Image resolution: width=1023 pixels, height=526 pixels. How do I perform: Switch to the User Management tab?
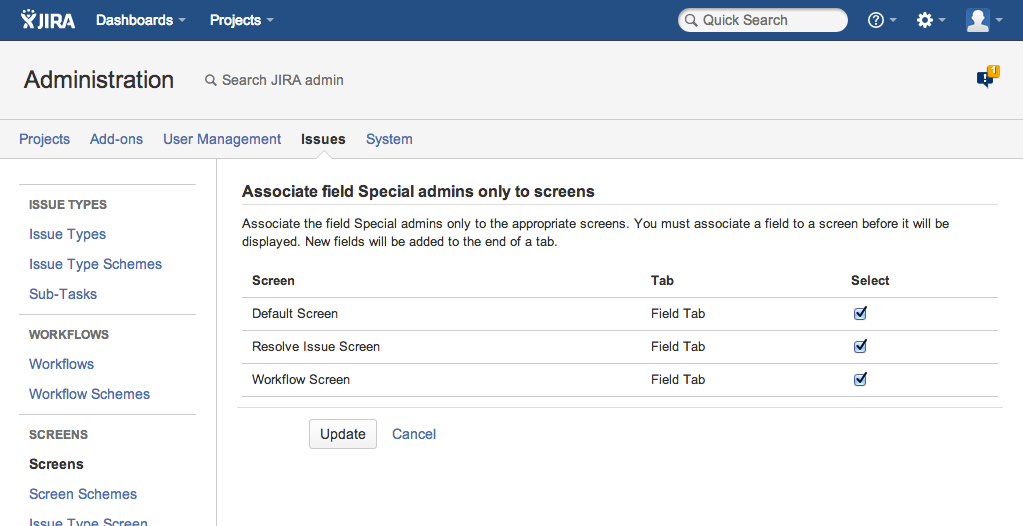(222, 139)
